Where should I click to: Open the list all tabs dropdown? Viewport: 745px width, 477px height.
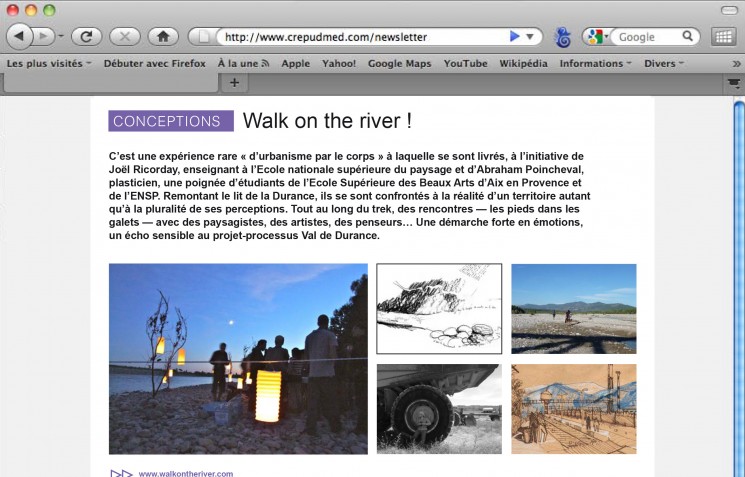click(734, 84)
